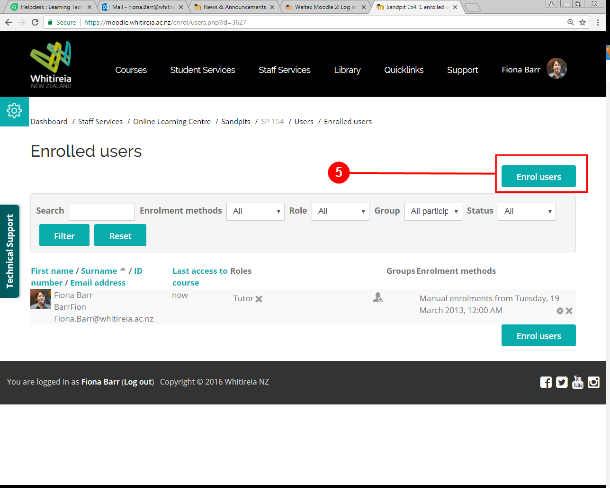Viewport: 610px width, 488px height.
Task: Close the Mail browser tab
Action: coord(181,7)
